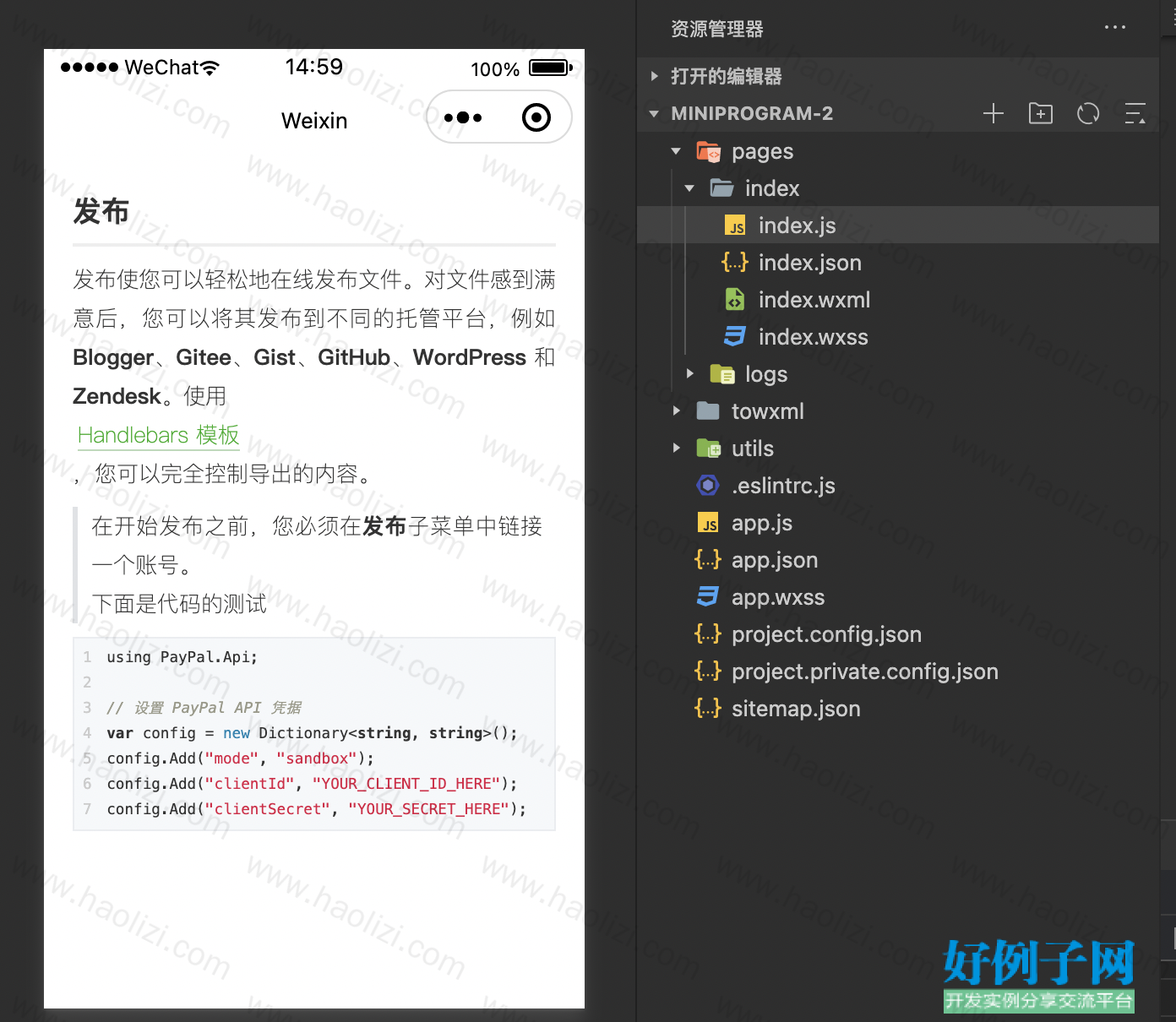Expand the logs folder arrow
Image resolution: width=1176 pixels, height=1022 pixels.
pyautogui.click(x=690, y=373)
